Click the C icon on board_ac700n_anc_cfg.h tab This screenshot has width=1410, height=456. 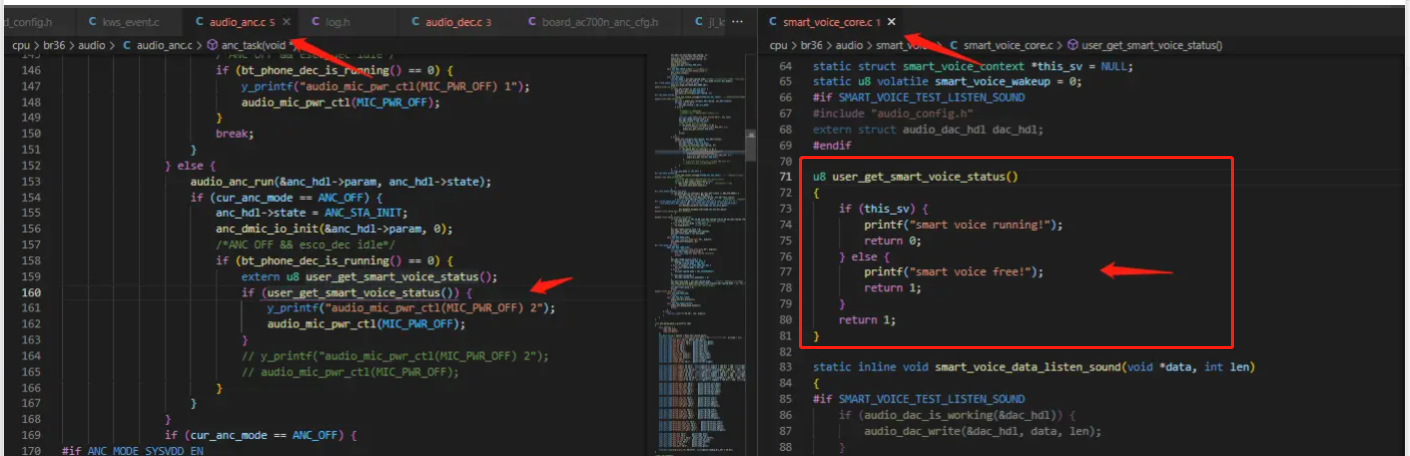[x=531, y=21]
